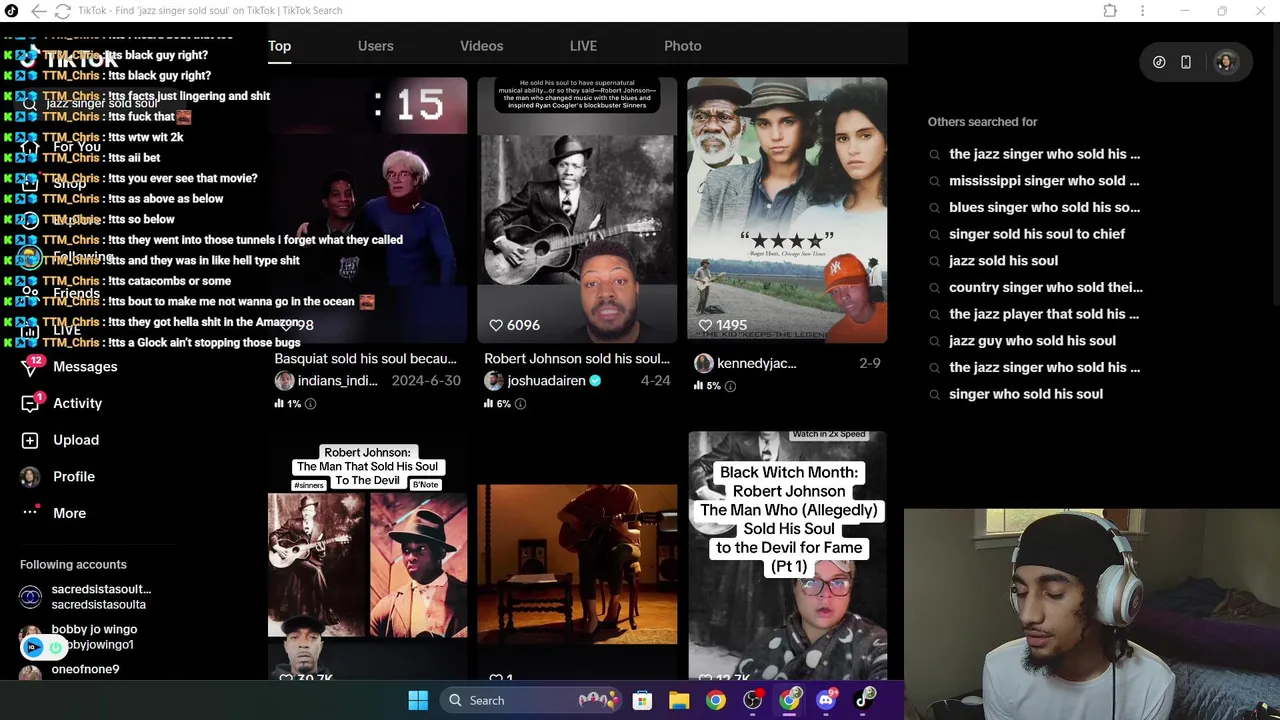Switch to the Users tab
The image size is (1280, 720).
tap(375, 46)
